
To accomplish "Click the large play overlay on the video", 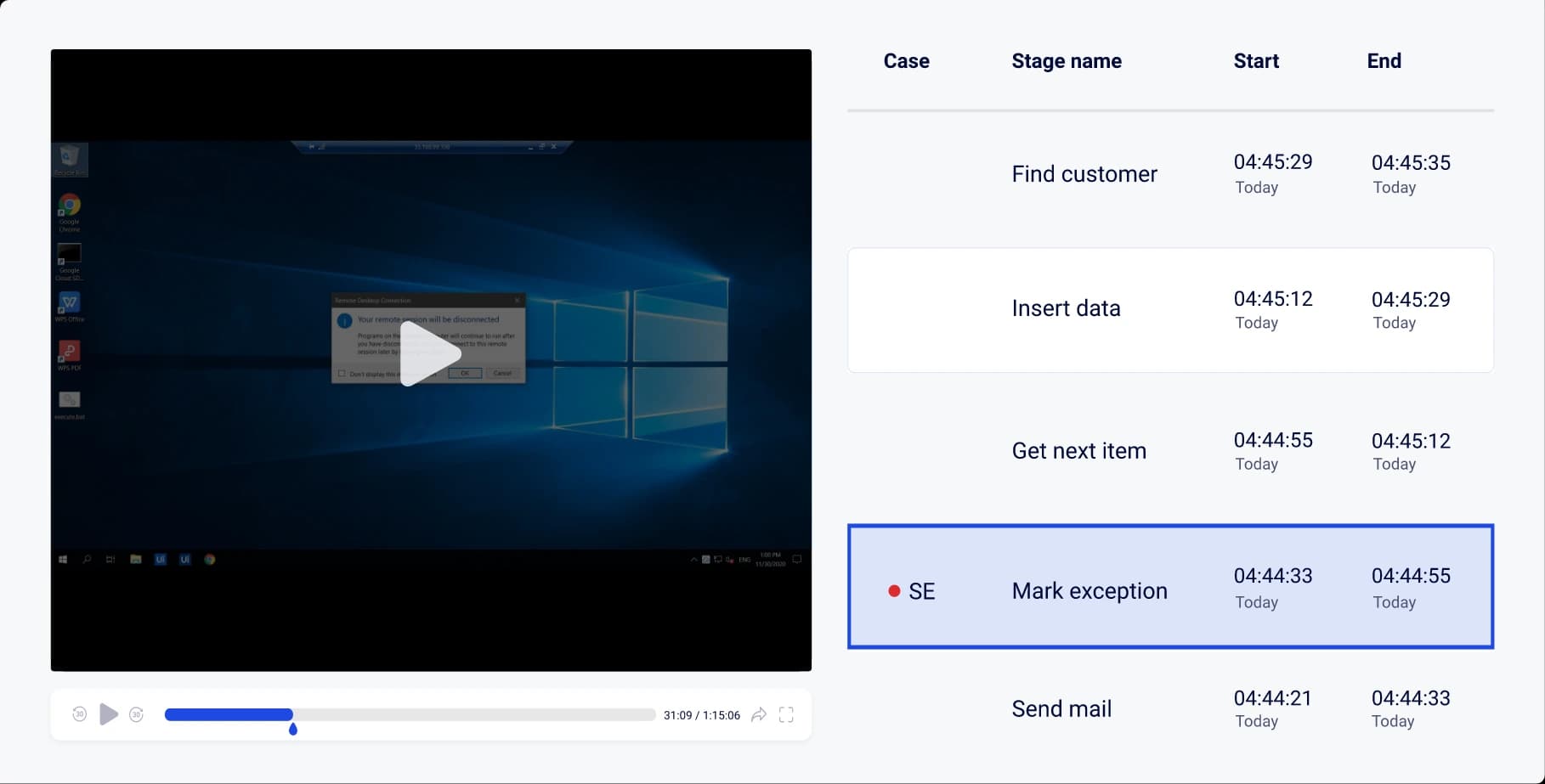I will (430, 353).
